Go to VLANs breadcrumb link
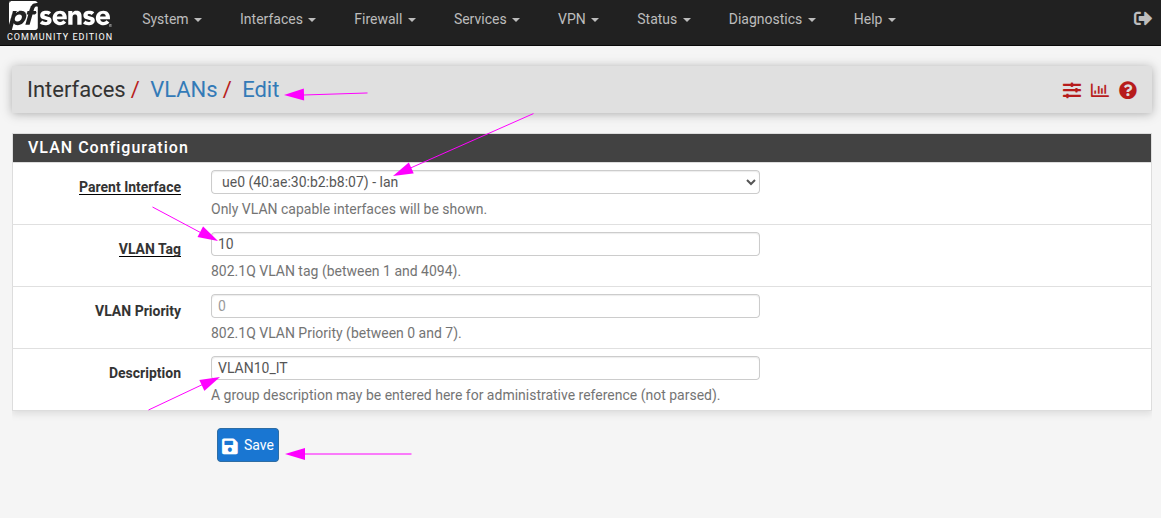The width and height of the screenshot is (1161, 518). click(184, 89)
